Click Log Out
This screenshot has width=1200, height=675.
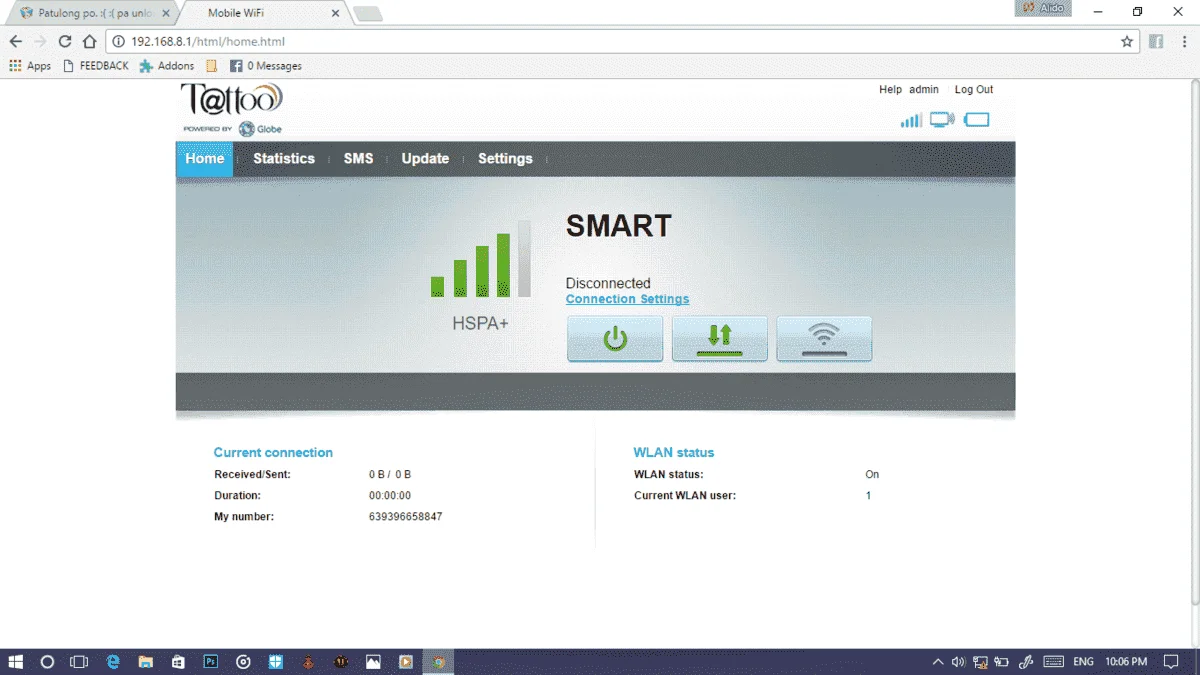tap(974, 90)
